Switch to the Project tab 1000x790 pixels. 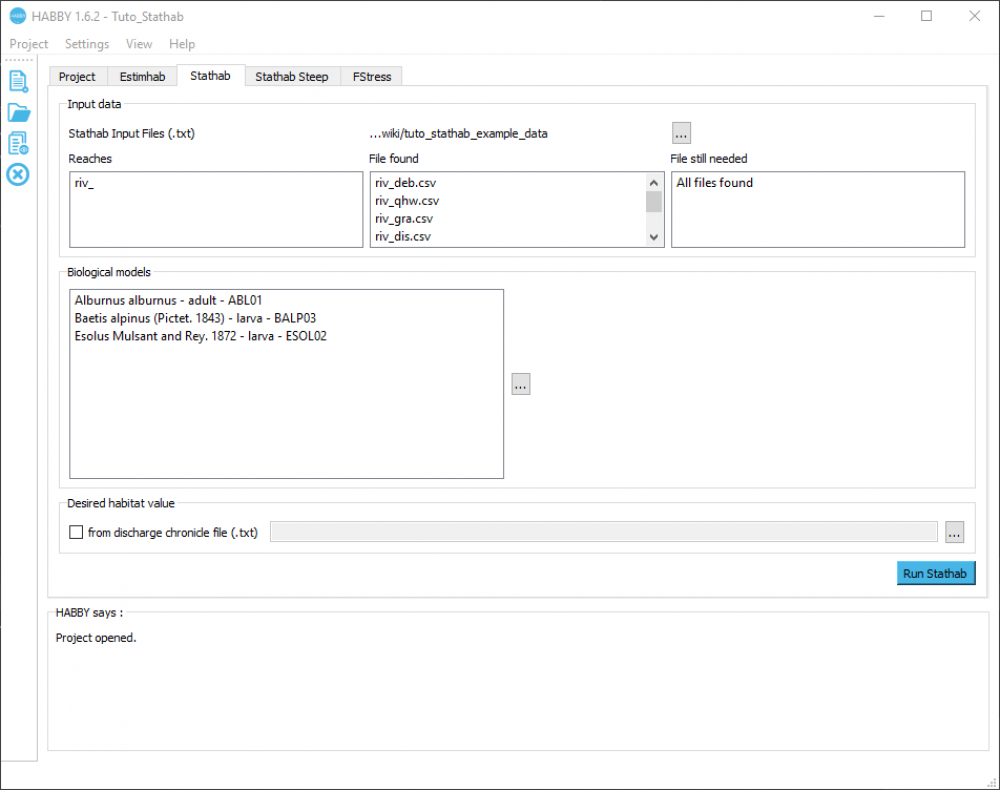pos(77,77)
